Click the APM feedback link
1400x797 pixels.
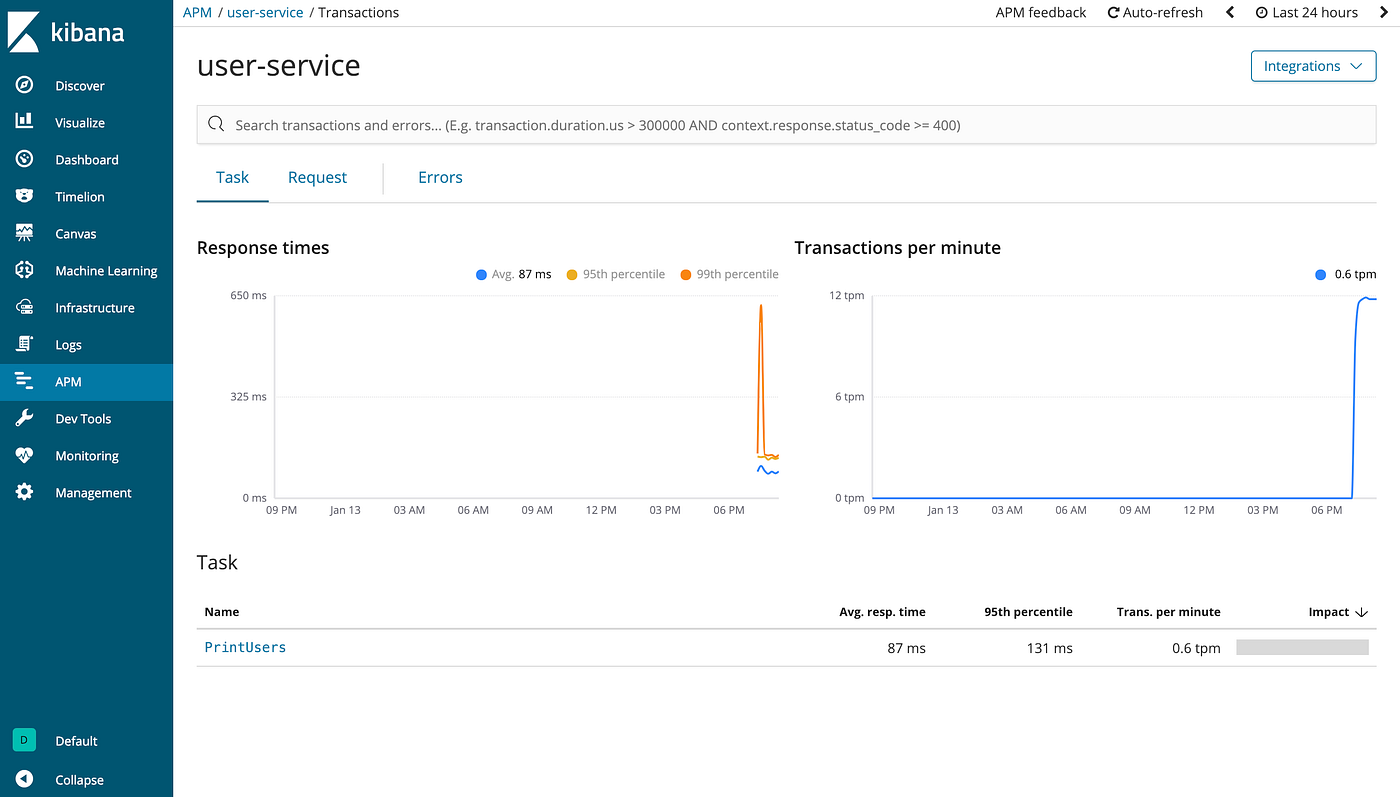point(1040,13)
